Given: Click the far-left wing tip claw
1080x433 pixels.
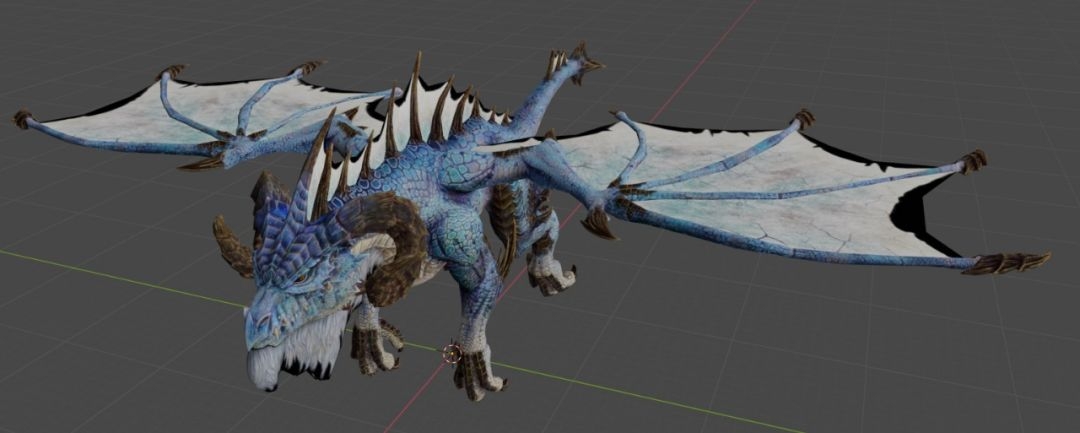Looking at the screenshot, I should 21,119.
